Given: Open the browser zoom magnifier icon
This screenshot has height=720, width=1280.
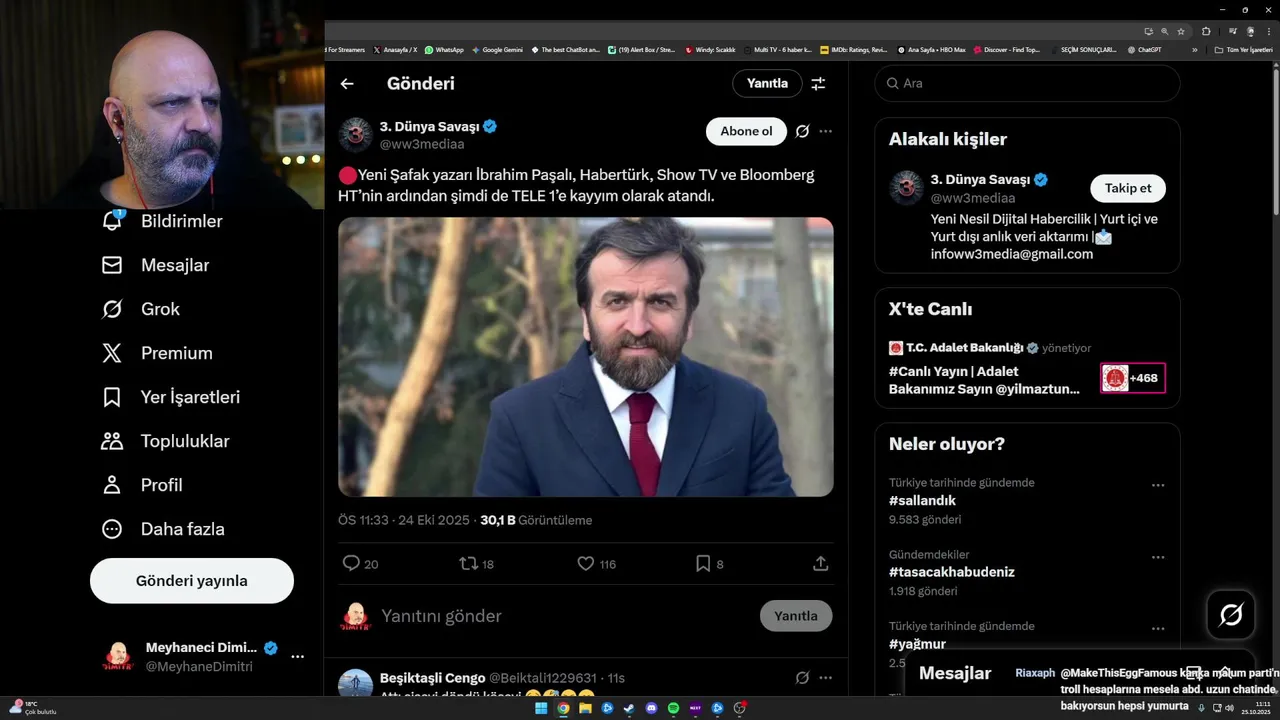Looking at the screenshot, I should 1164,31.
